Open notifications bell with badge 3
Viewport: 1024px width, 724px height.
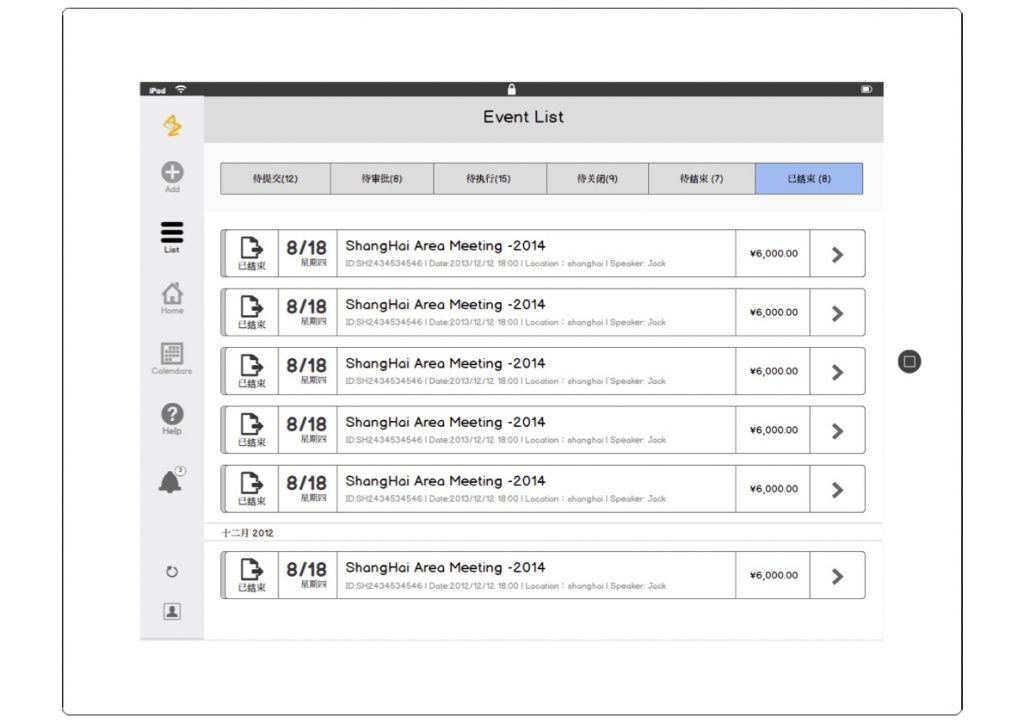point(171,481)
